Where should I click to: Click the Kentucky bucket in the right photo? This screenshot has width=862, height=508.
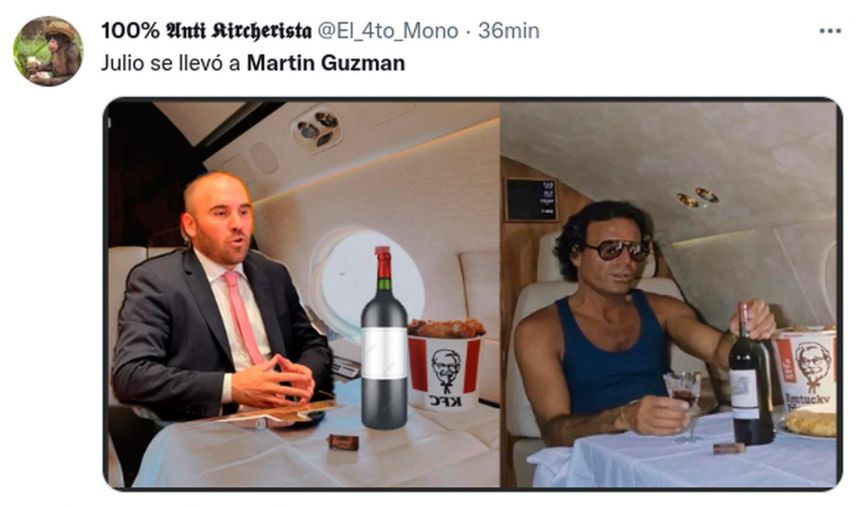[x=805, y=368]
